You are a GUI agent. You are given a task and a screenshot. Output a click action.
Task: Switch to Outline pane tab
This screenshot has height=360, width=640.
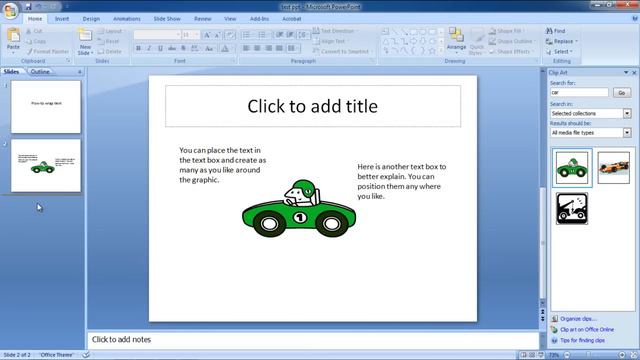point(40,71)
